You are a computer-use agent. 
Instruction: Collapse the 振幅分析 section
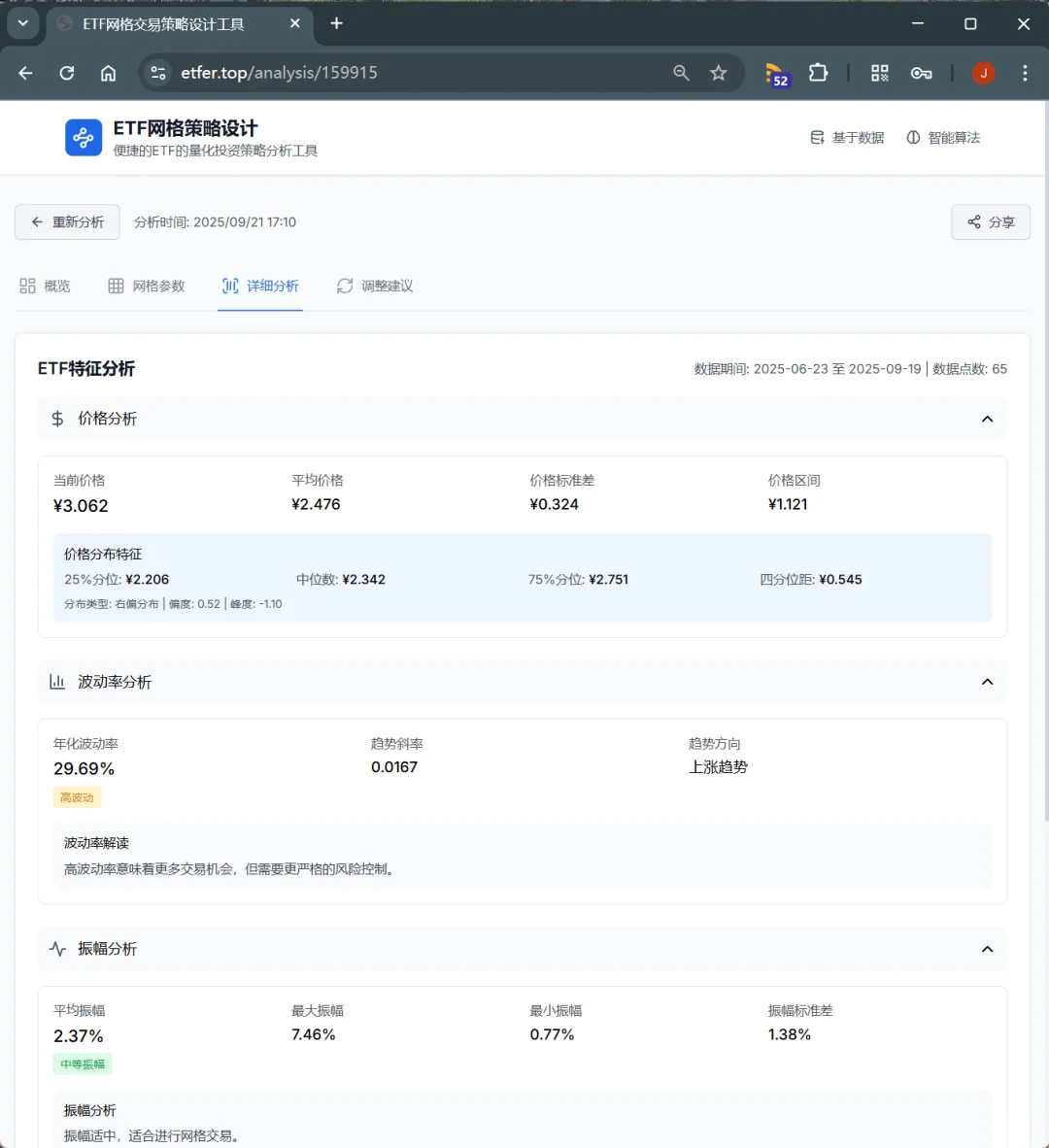coord(987,949)
